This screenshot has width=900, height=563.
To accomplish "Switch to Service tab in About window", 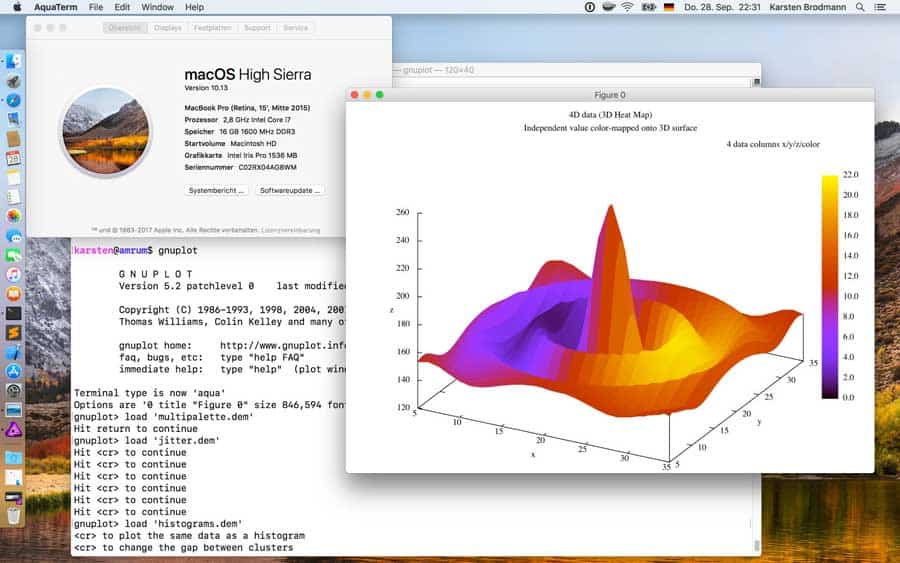I will click(x=296, y=28).
